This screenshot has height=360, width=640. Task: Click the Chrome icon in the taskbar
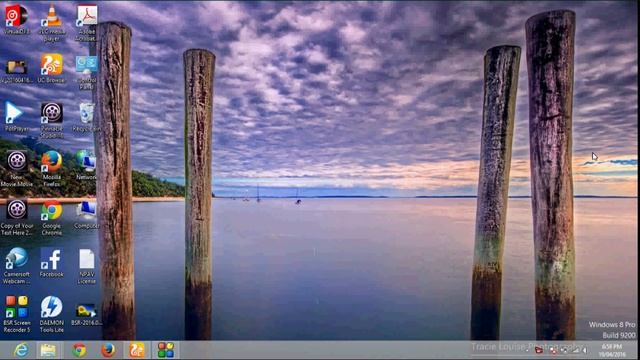(x=79, y=350)
